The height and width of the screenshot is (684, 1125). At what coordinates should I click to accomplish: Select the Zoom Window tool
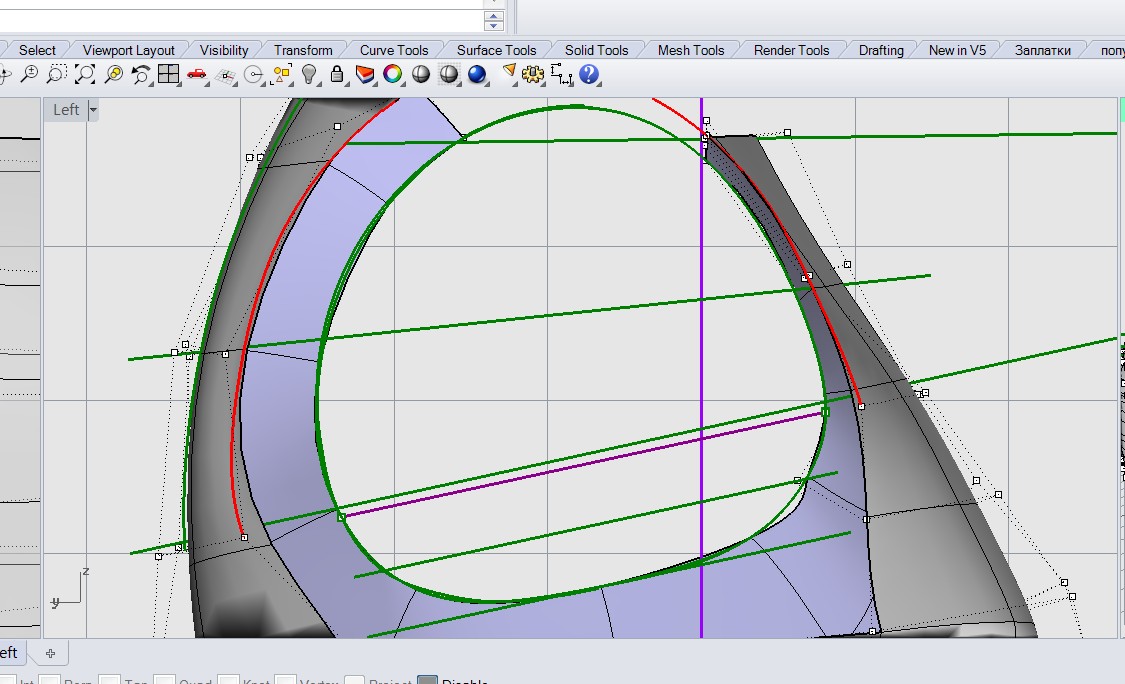point(57,74)
